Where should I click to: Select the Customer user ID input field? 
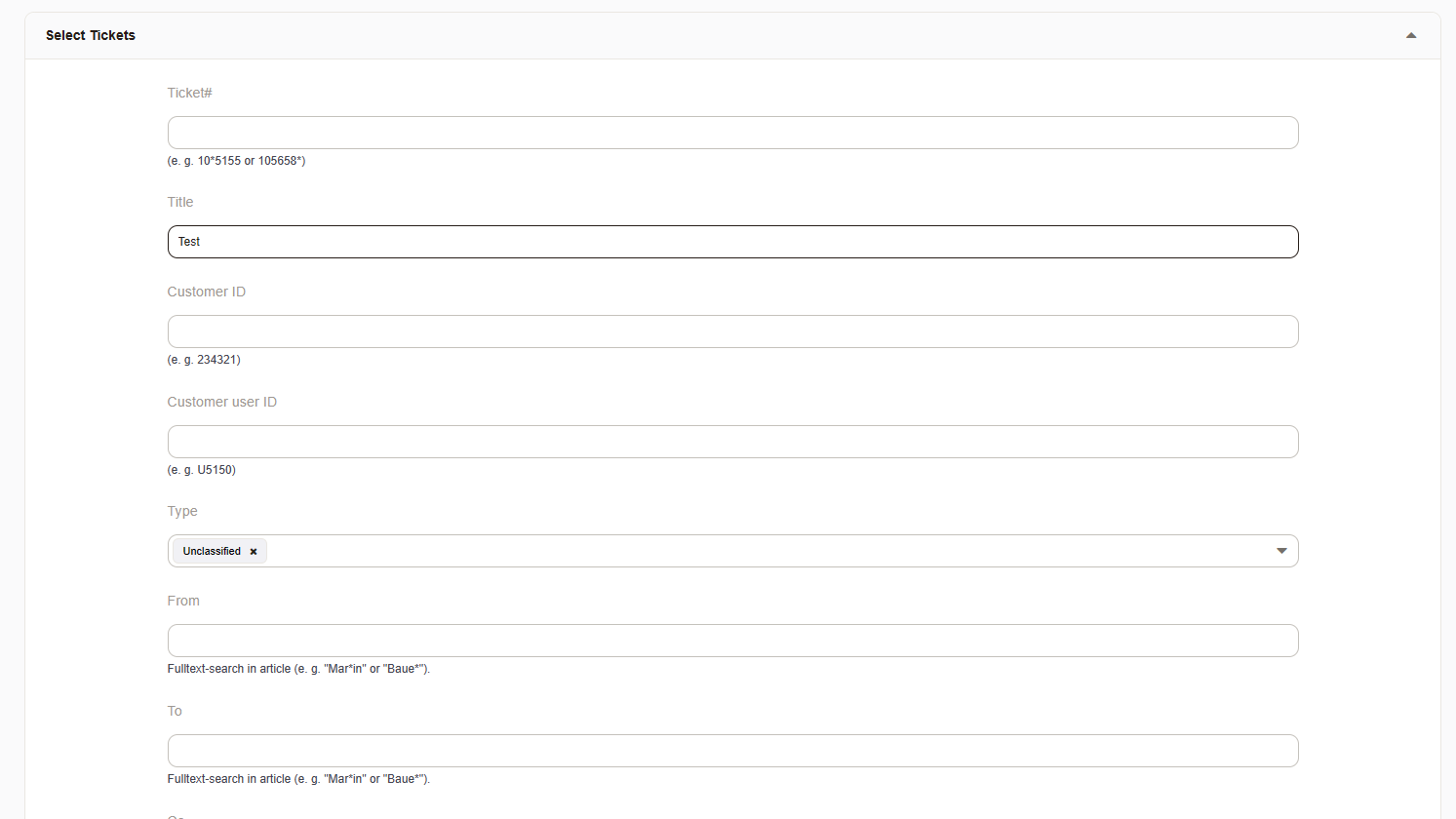732,442
